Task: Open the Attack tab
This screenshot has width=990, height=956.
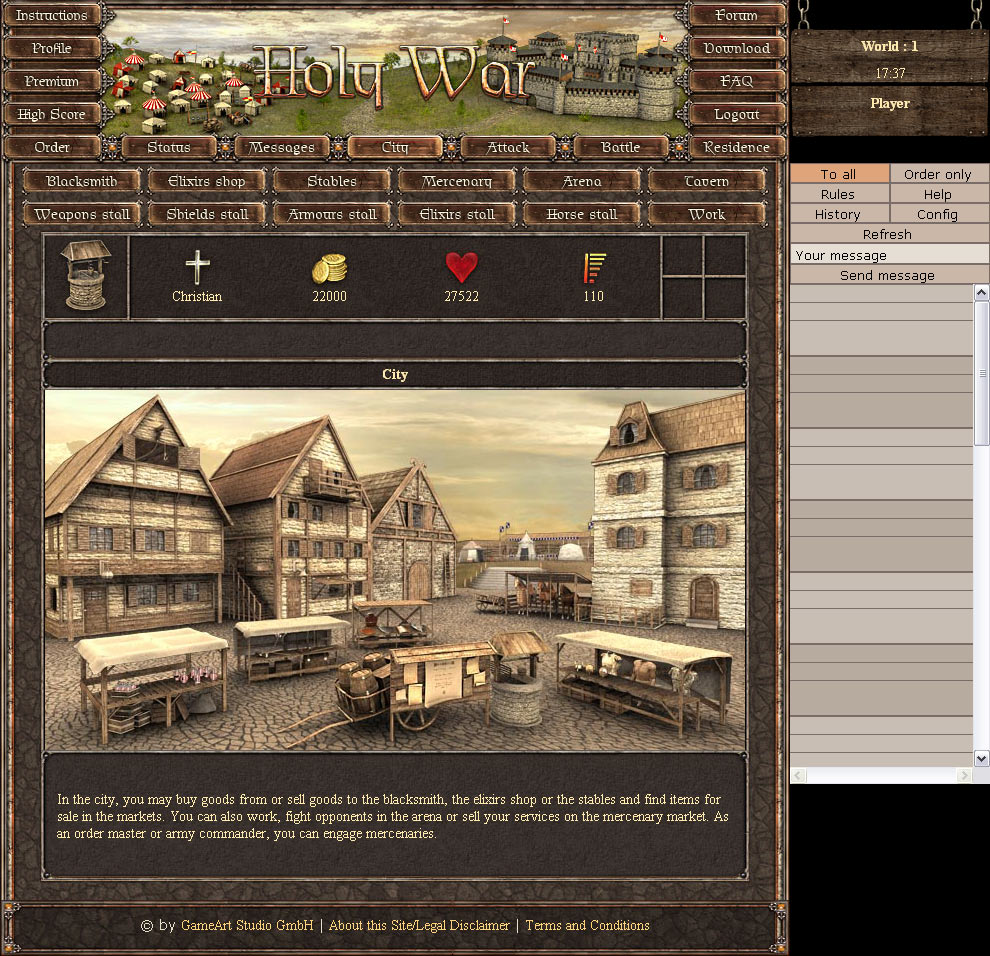Action: click(508, 148)
